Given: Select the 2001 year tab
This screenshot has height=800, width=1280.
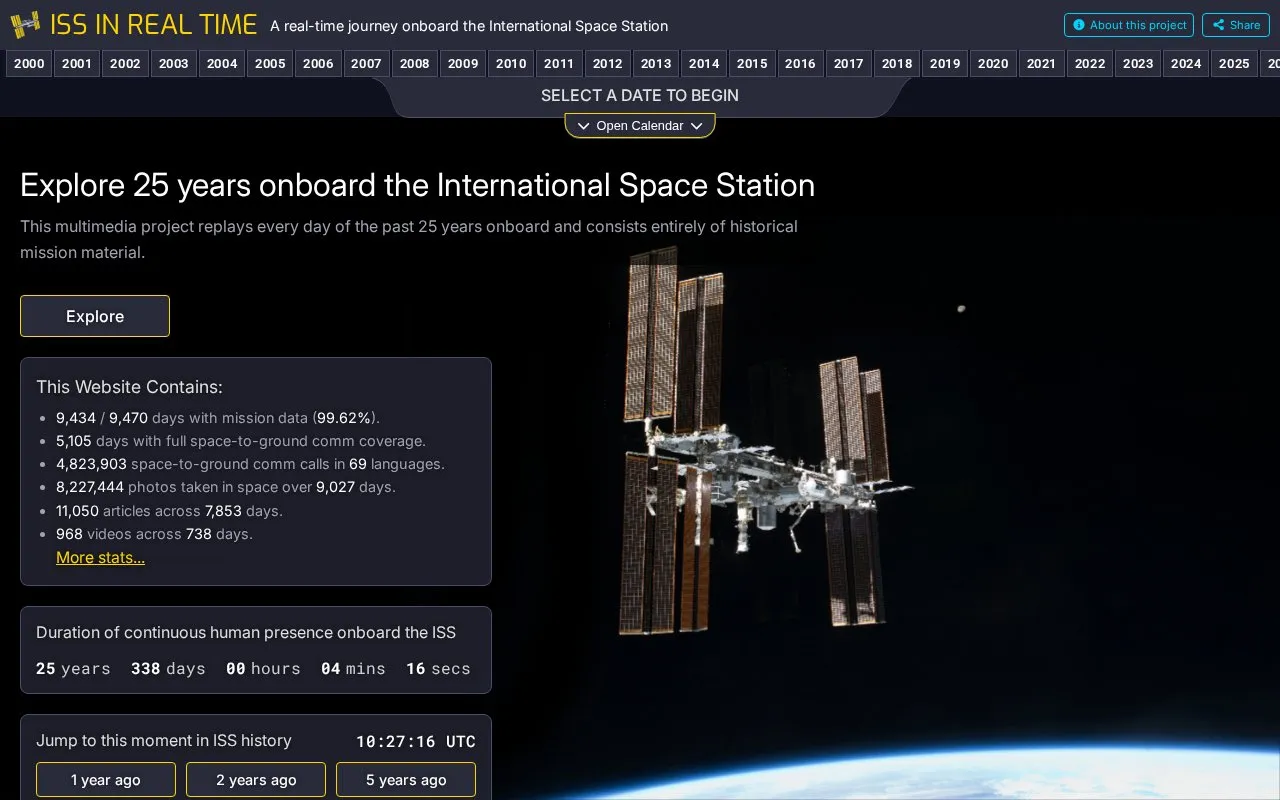Looking at the screenshot, I should click(77, 63).
